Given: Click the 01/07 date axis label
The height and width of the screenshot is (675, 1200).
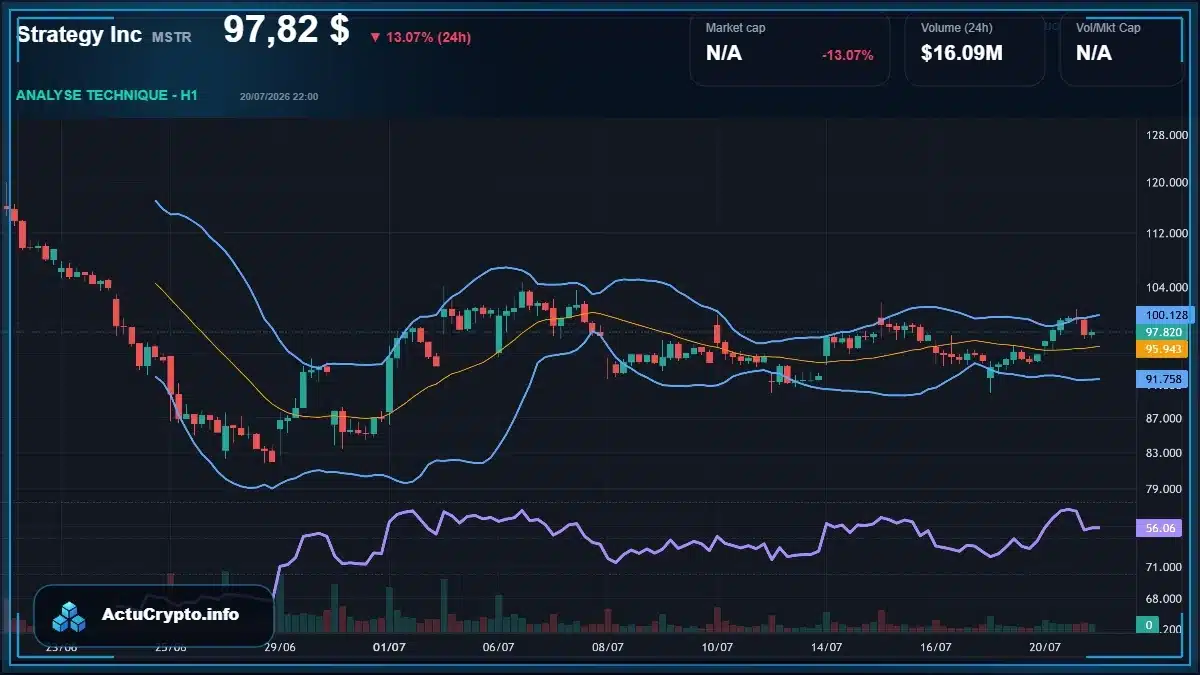Looking at the screenshot, I should (x=388, y=648).
